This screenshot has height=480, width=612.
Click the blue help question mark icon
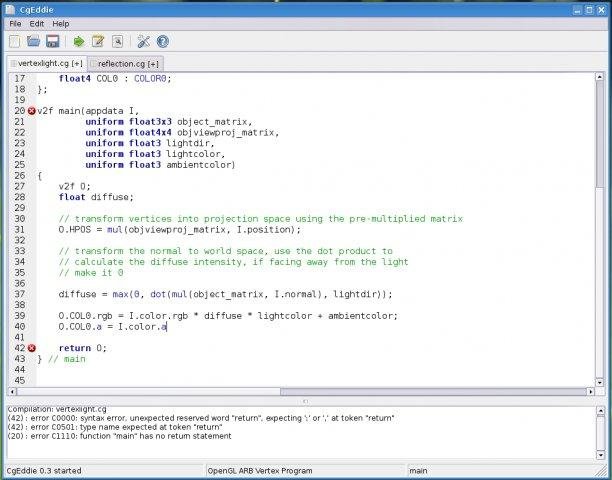pyautogui.click(x=163, y=41)
